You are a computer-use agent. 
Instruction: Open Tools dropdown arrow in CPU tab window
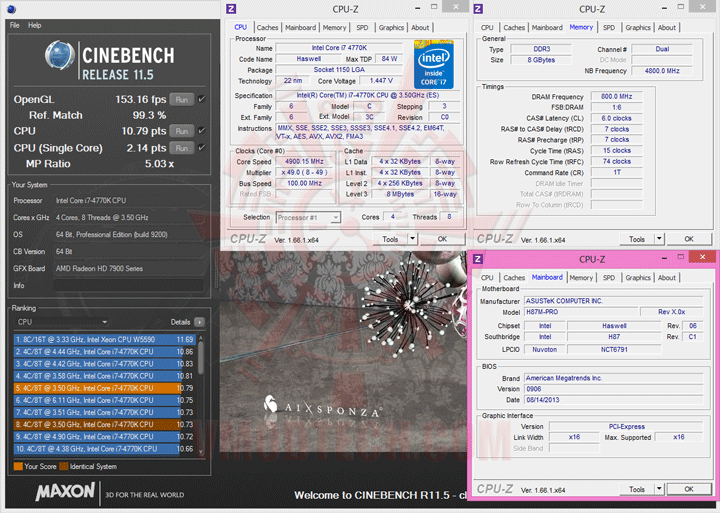coord(412,239)
